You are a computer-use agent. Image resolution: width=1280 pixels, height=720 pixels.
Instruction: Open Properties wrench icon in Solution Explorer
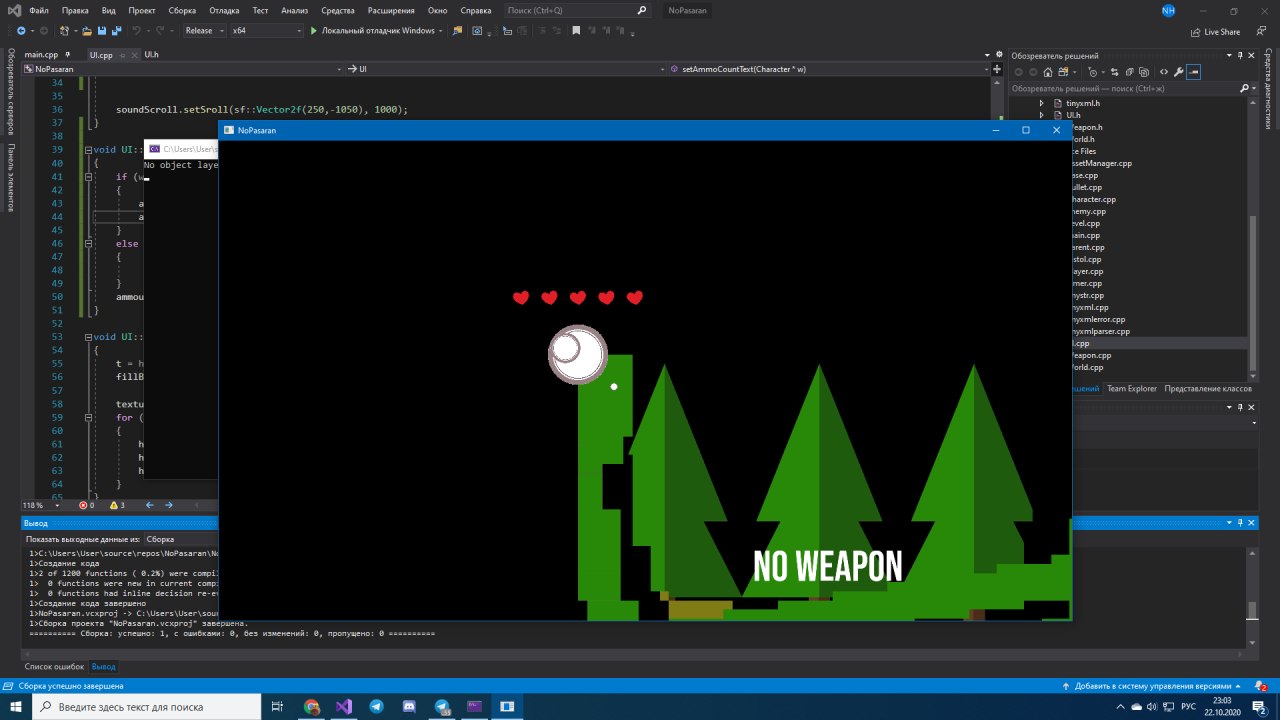pos(1178,72)
